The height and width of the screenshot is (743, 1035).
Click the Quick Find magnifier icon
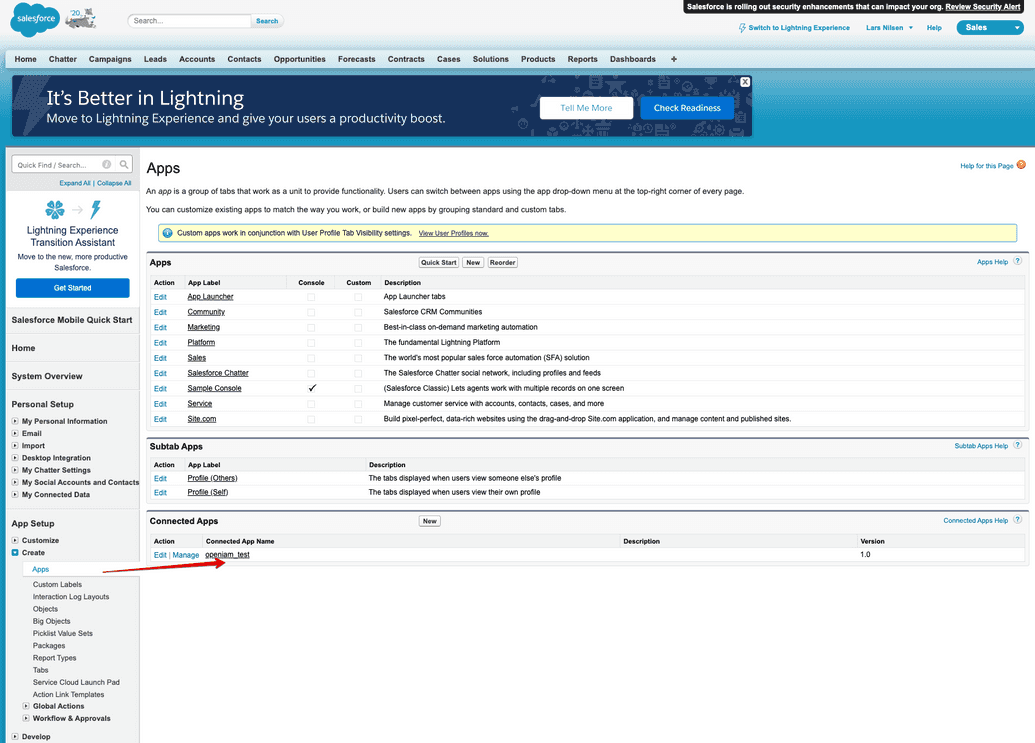coord(124,165)
